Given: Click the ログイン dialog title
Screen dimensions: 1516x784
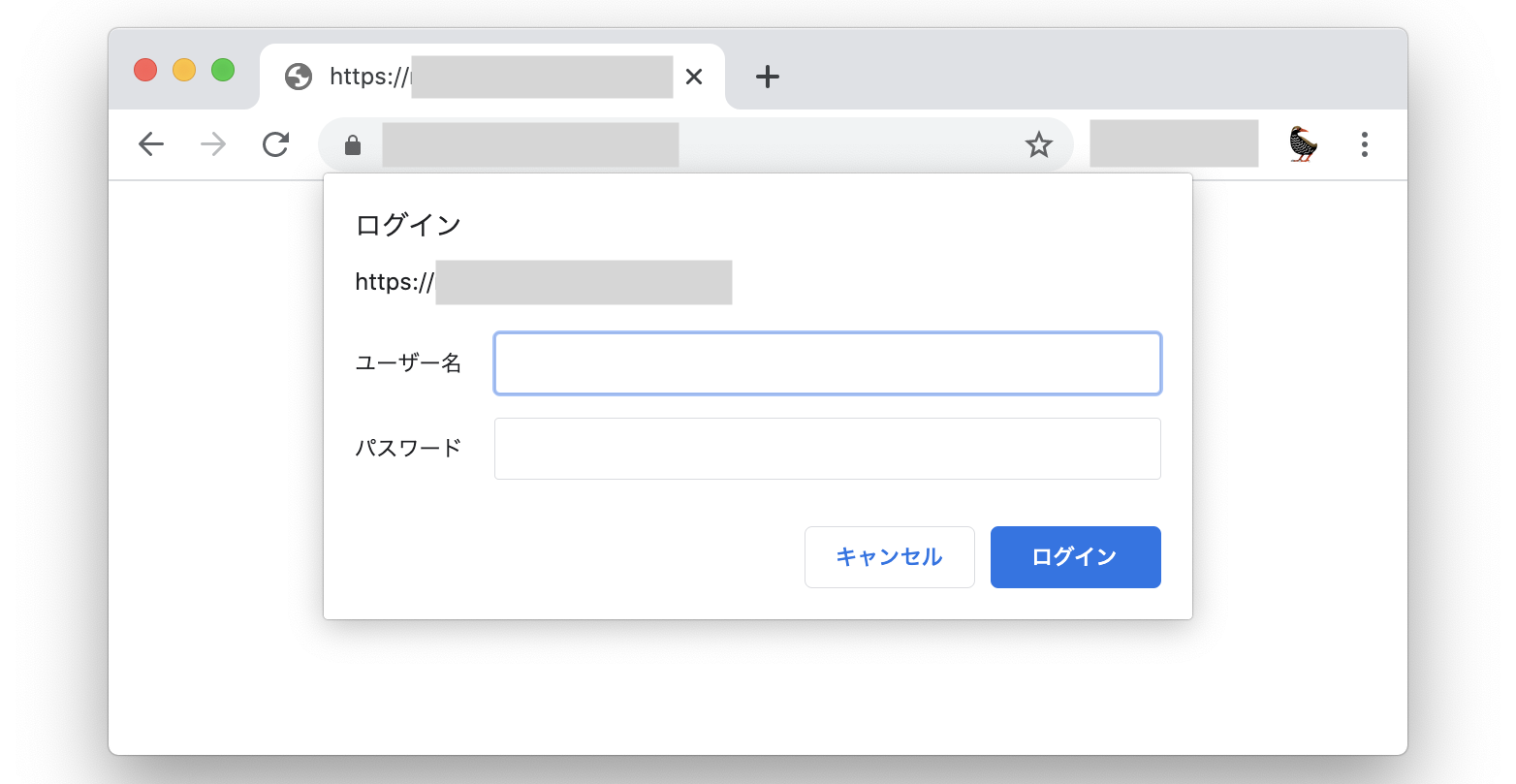Looking at the screenshot, I should 408,224.
